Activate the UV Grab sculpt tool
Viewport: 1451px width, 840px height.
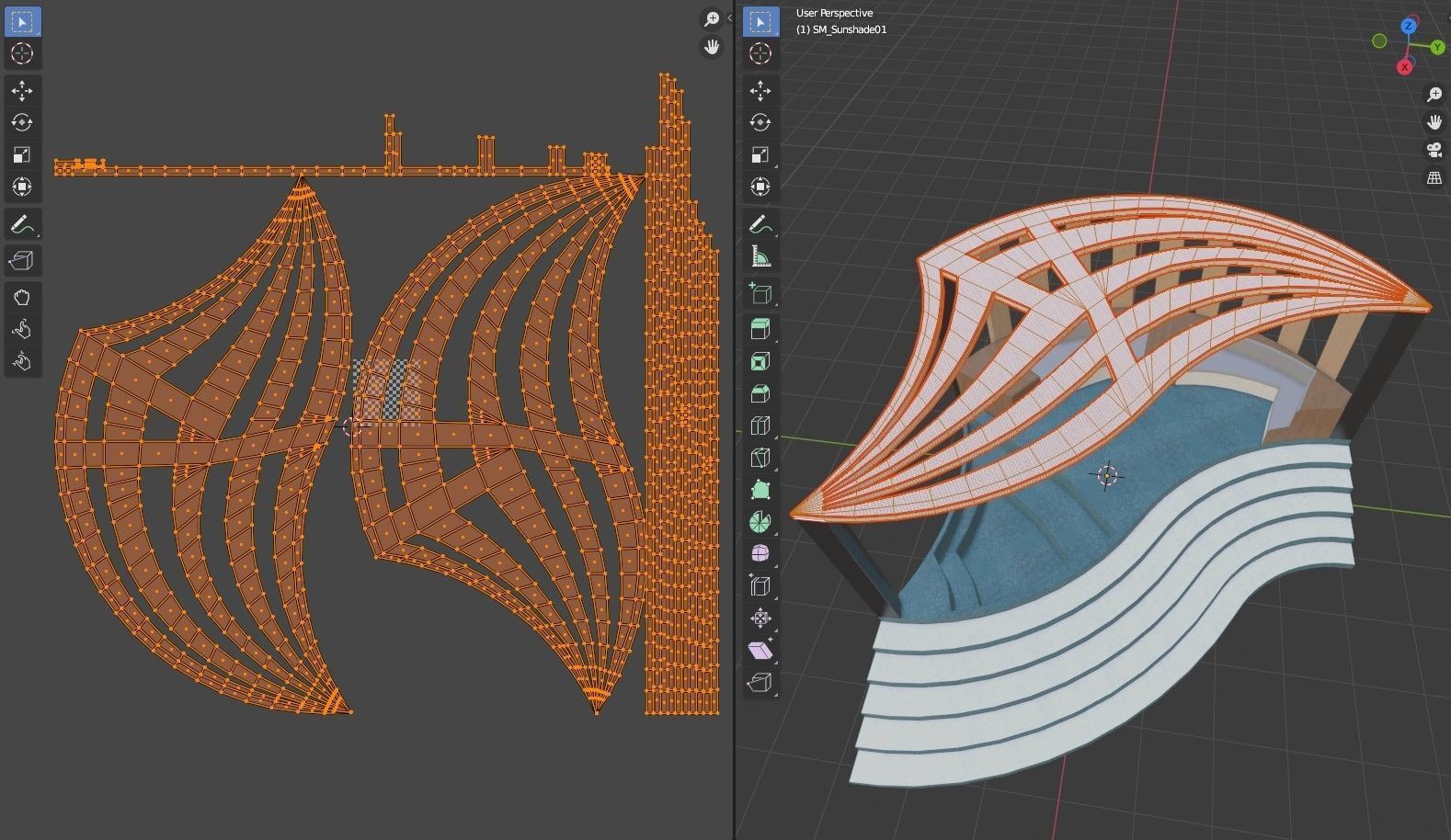22,298
